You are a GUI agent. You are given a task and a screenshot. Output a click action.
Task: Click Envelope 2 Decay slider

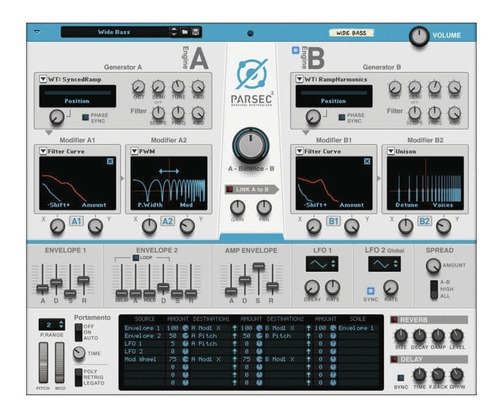[x=163, y=287]
